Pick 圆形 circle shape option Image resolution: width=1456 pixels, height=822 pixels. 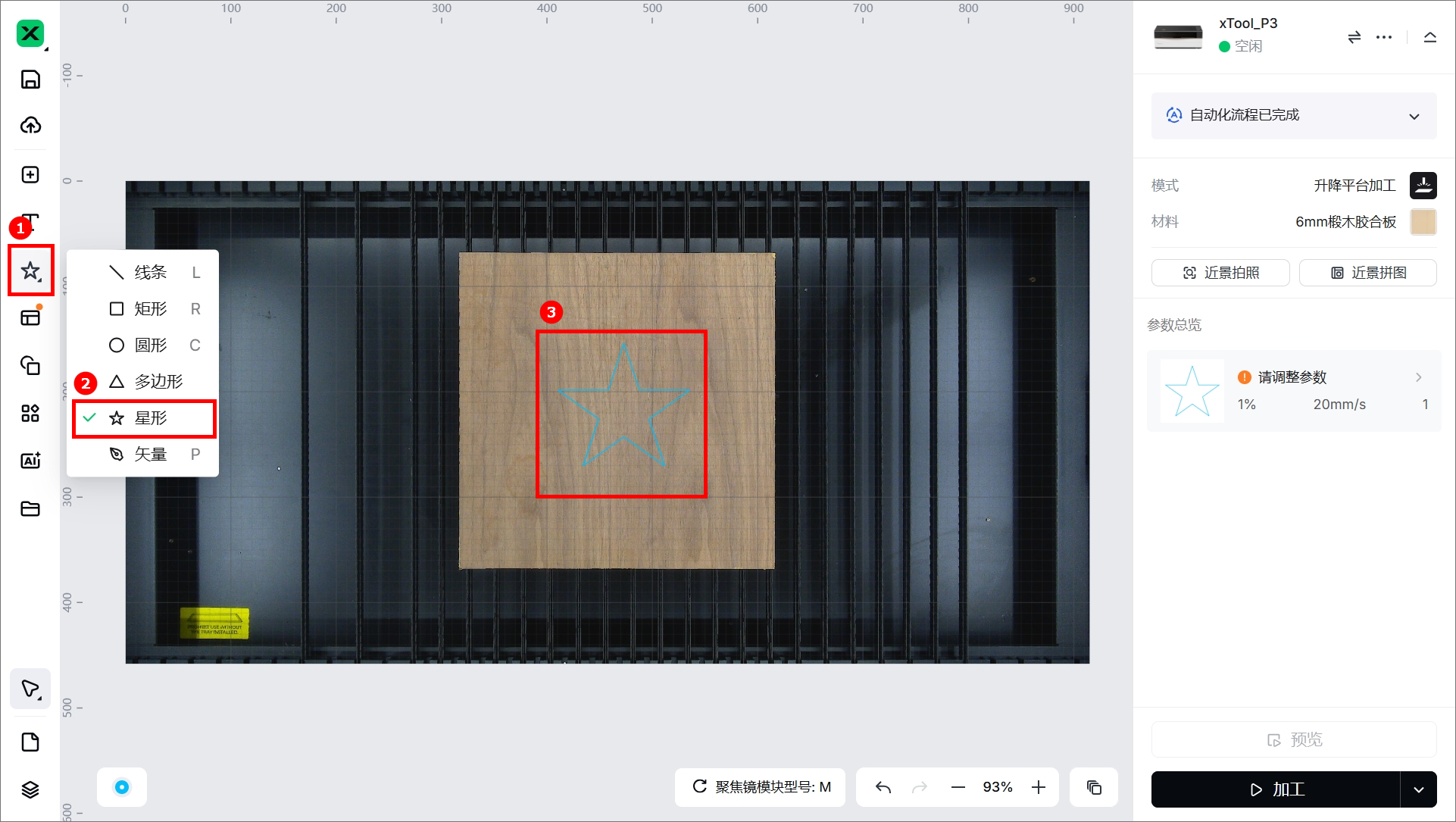[x=150, y=345]
